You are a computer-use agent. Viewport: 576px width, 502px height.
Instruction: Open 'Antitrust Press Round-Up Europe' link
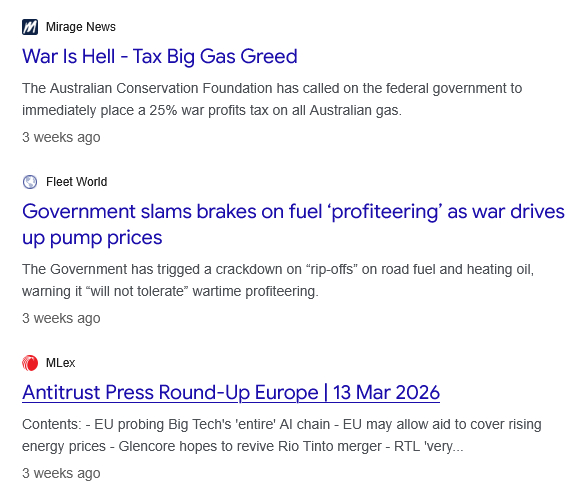pyautogui.click(x=231, y=392)
